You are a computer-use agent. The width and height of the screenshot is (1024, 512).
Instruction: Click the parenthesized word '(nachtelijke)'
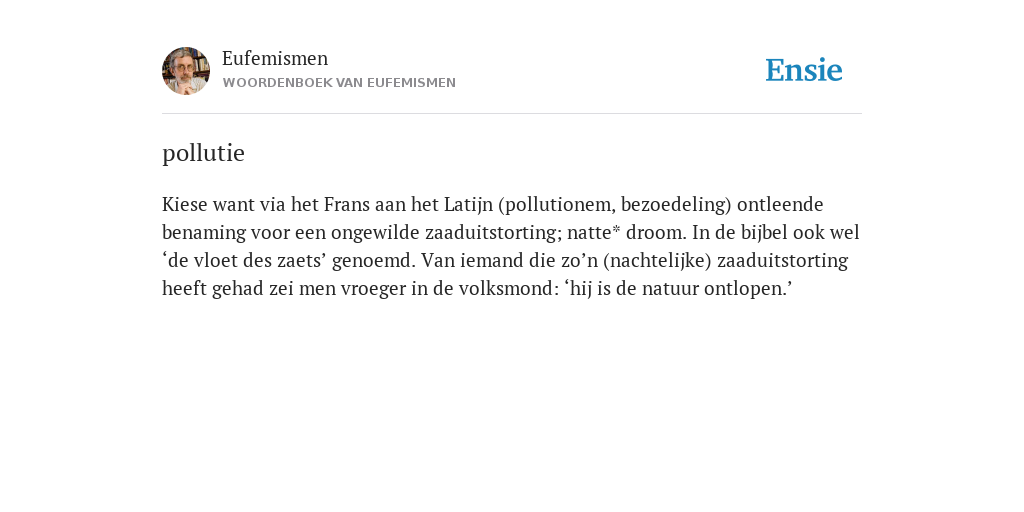coord(657,261)
